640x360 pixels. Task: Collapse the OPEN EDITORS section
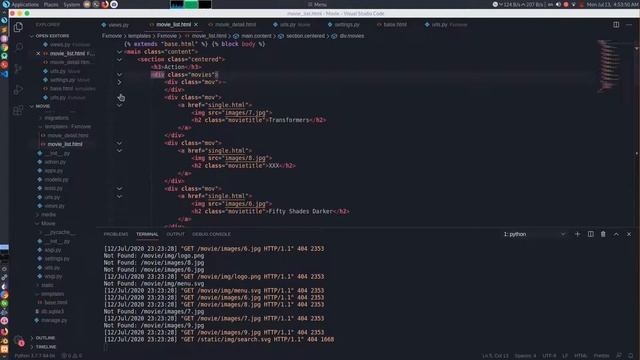[52, 36]
